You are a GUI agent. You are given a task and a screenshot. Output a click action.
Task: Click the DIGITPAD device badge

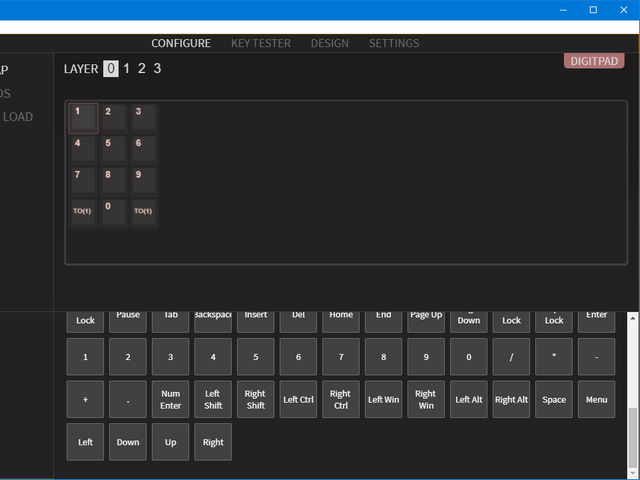click(594, 61)
